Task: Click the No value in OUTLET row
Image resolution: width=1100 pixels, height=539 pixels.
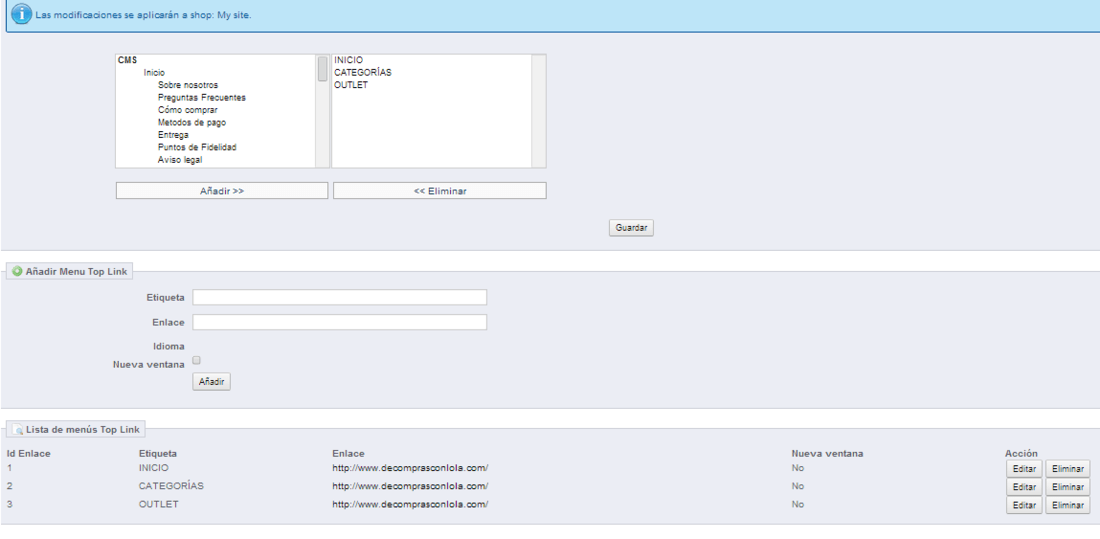Action: pyautogui.click(x=798, y=505)
